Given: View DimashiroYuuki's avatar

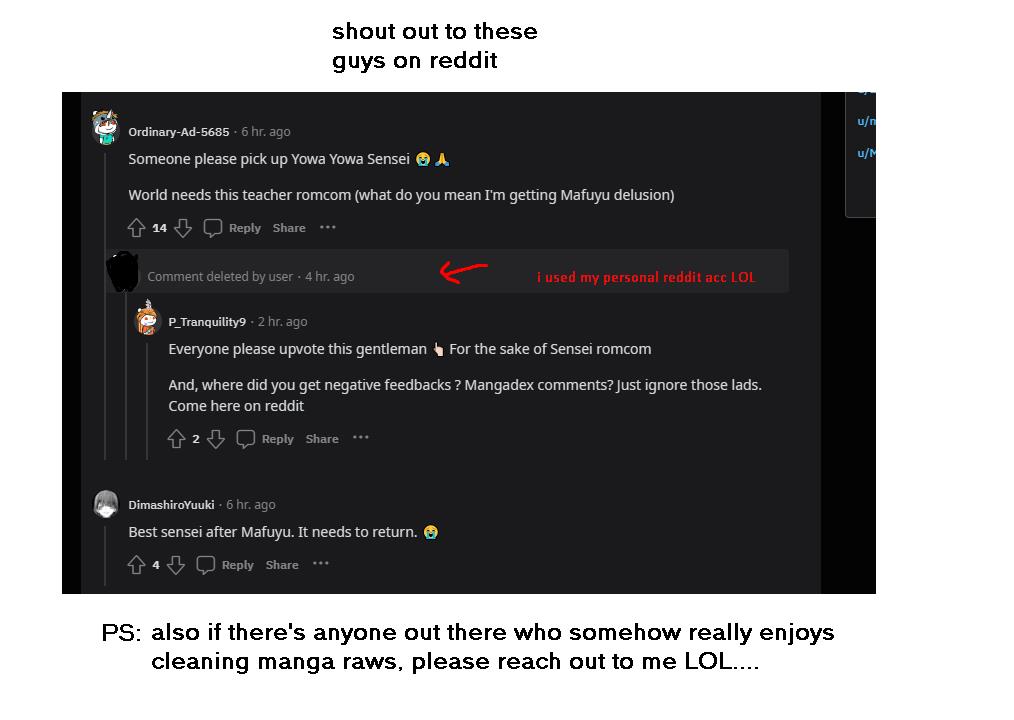Looking at the screenshot, I should point(106,504).
